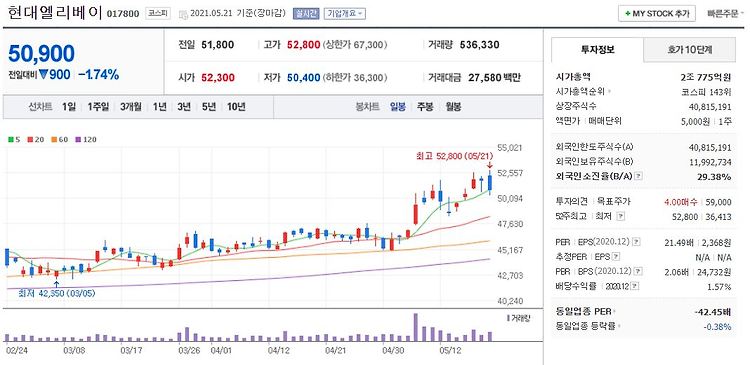The width and height of the screenshot is (750, 365).
Task: Select the 5년 line chart period
Action: pyautogui.click(x=209, y=107)
